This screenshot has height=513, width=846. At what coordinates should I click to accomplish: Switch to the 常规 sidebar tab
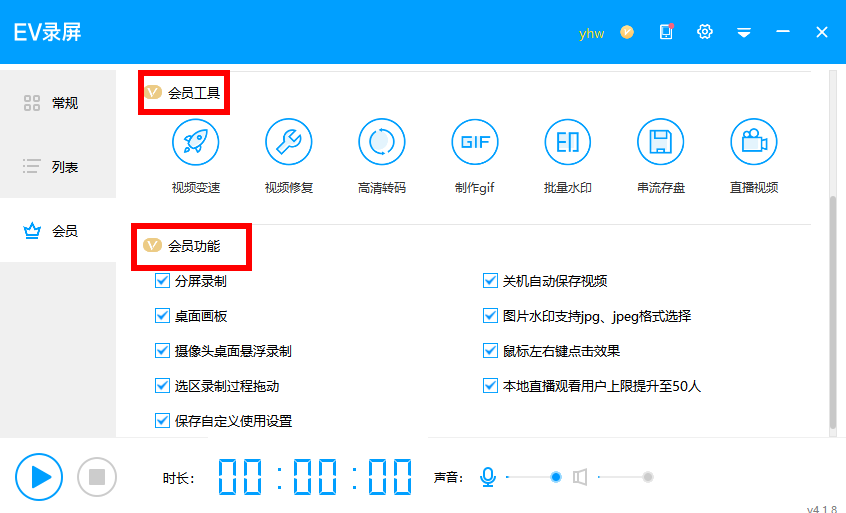point(58,103)
